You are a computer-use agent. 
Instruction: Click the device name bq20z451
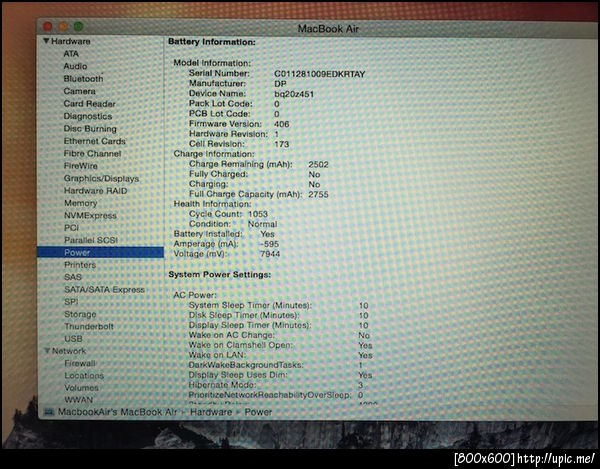[x=294, y=94]
